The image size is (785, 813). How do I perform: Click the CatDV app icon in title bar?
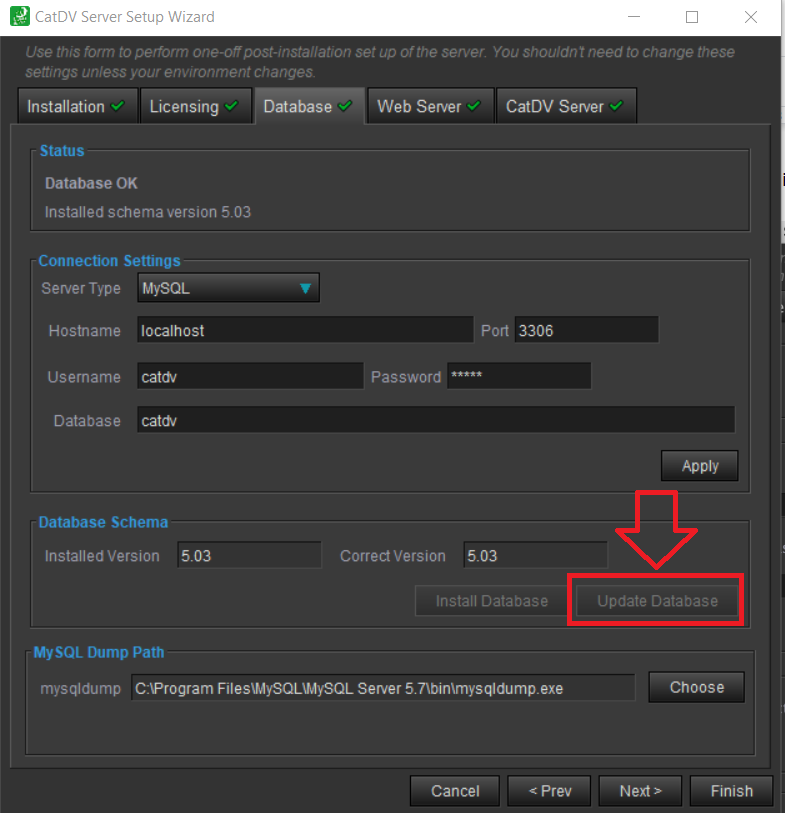20,16
